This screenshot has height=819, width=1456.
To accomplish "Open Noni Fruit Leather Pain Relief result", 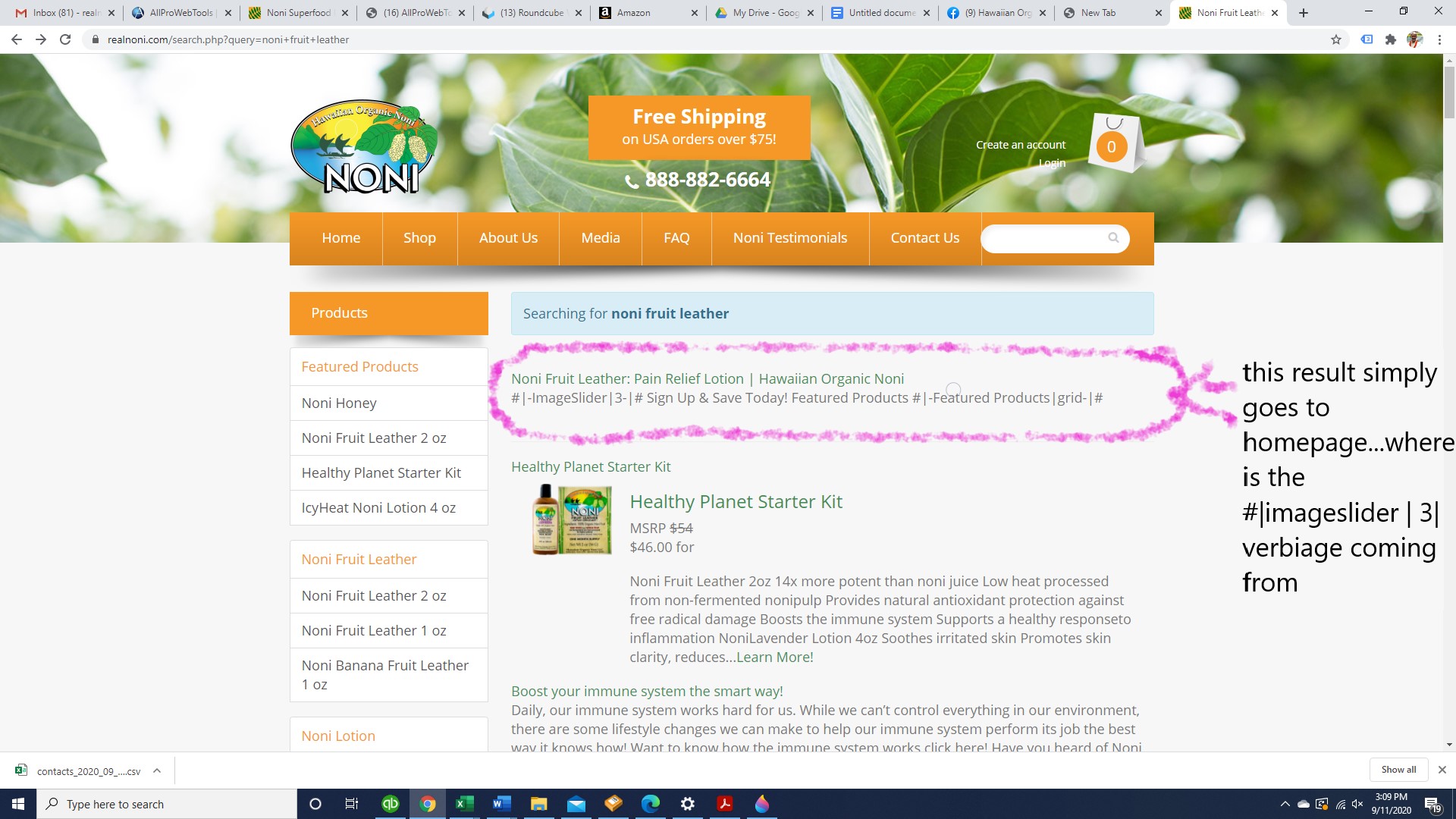I will [x=708, y=378].
